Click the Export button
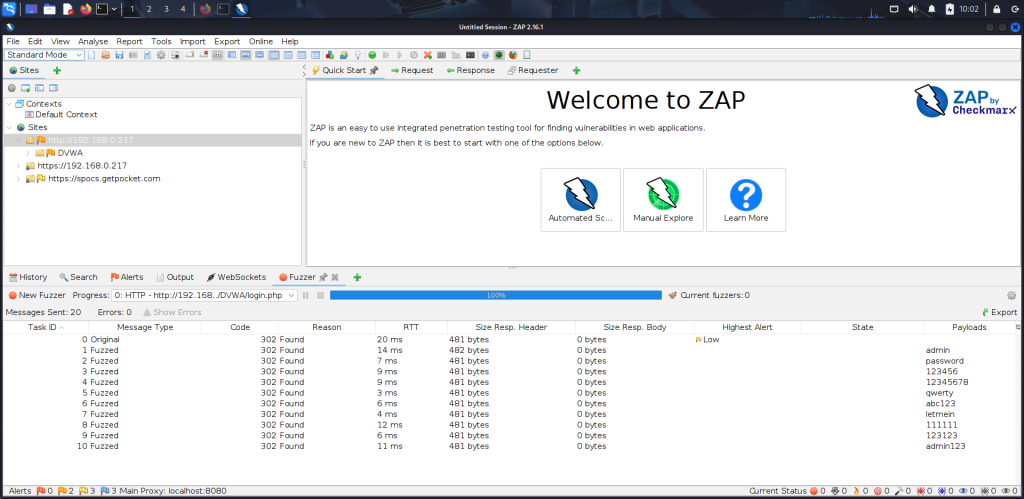Screen dimensions: 1024x499 [999, 312]
